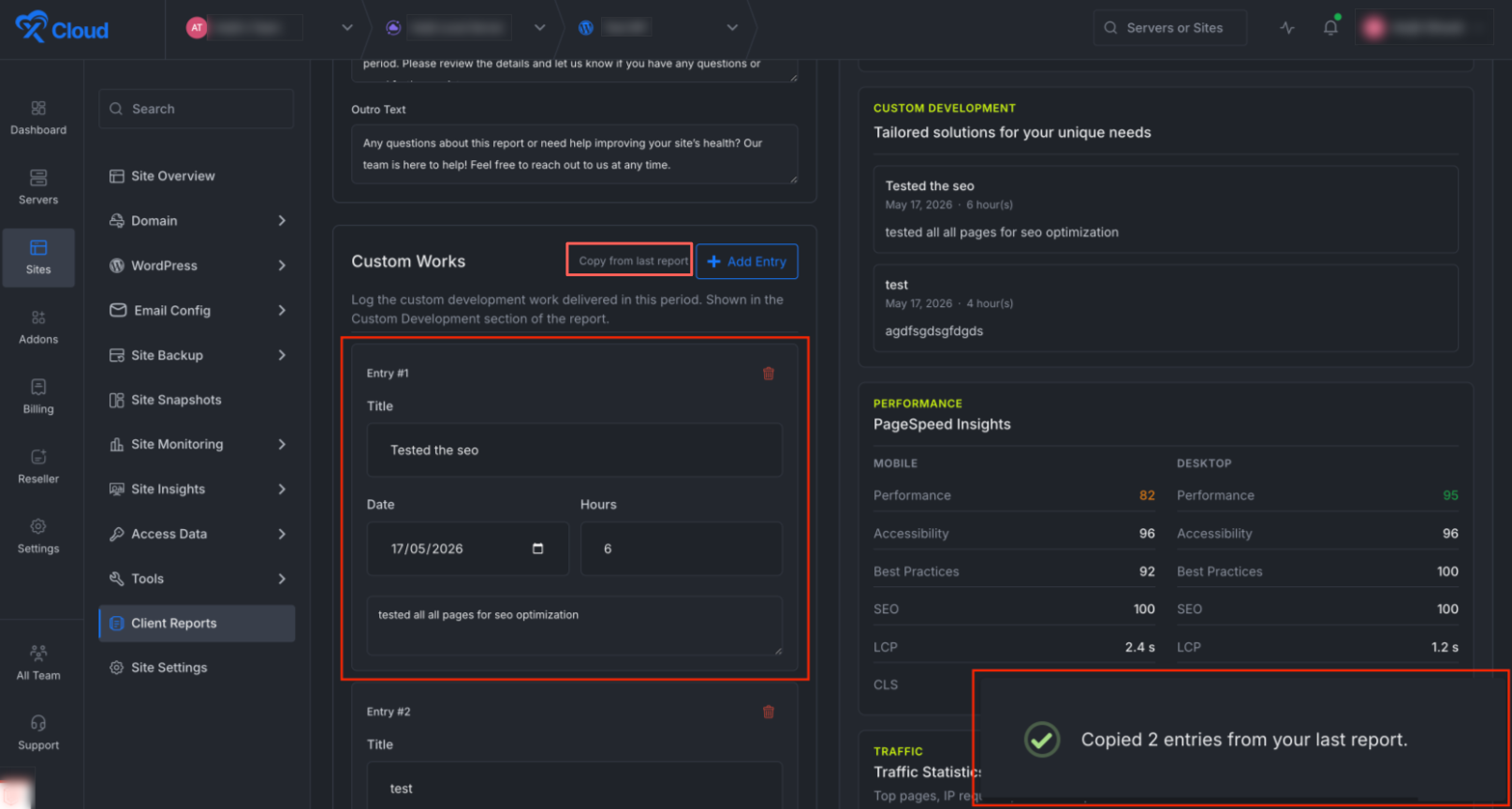This screenshot has height=809, width=1512.
Task: Click the xCloud logo
Action: [62, 28]
